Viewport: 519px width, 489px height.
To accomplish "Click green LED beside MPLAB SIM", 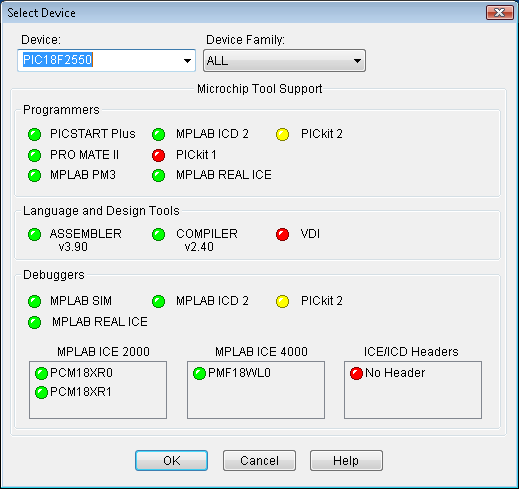I will point(34,301).
